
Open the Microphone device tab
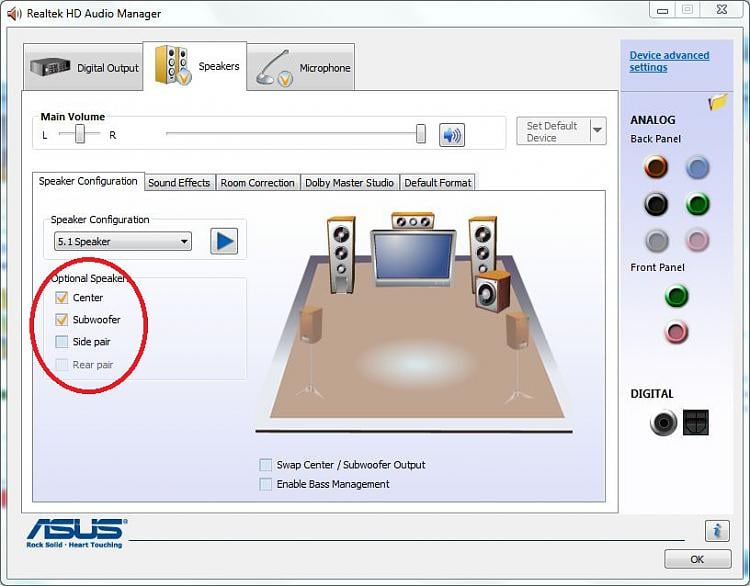(x=301, y=67)
